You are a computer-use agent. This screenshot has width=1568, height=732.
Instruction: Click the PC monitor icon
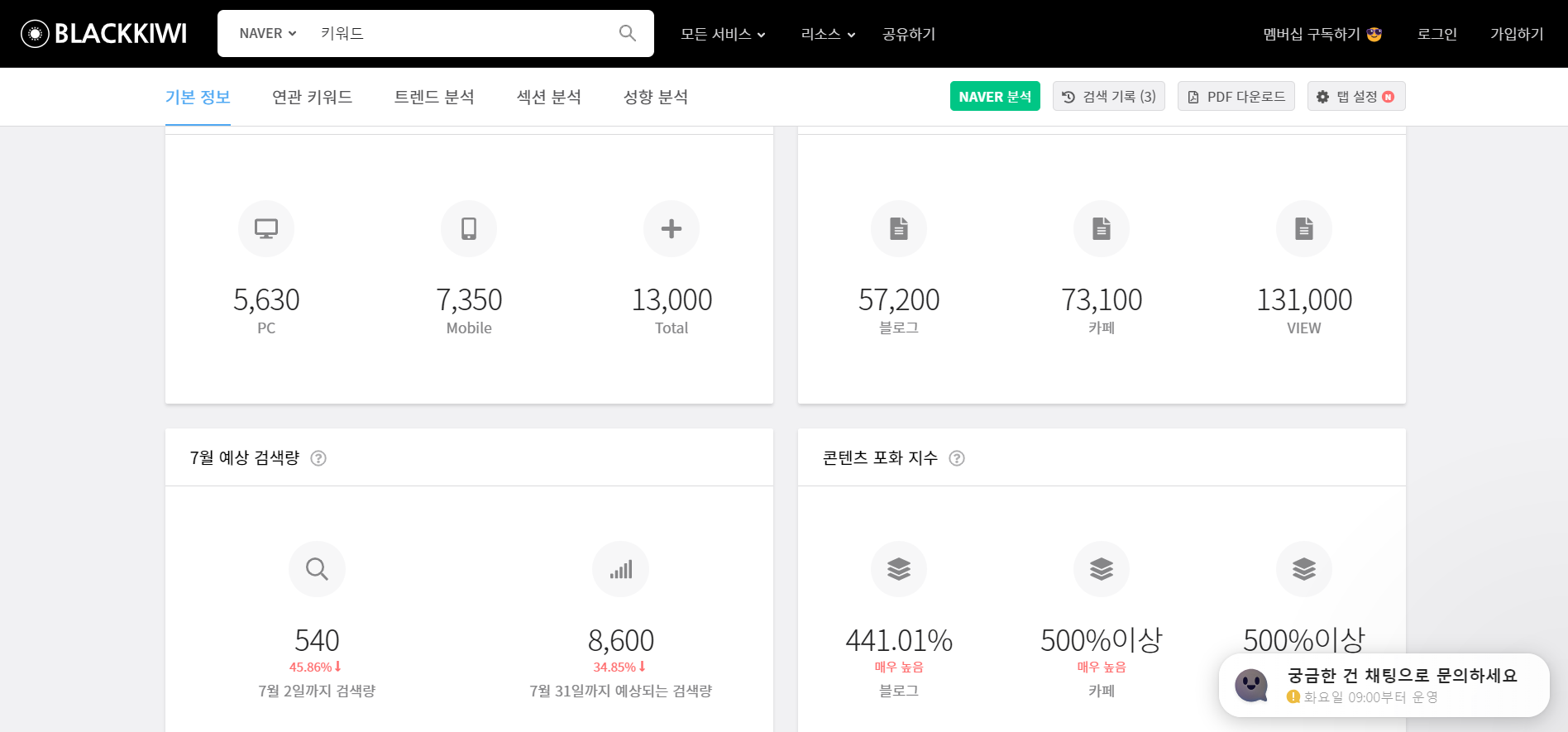(266, 228)
